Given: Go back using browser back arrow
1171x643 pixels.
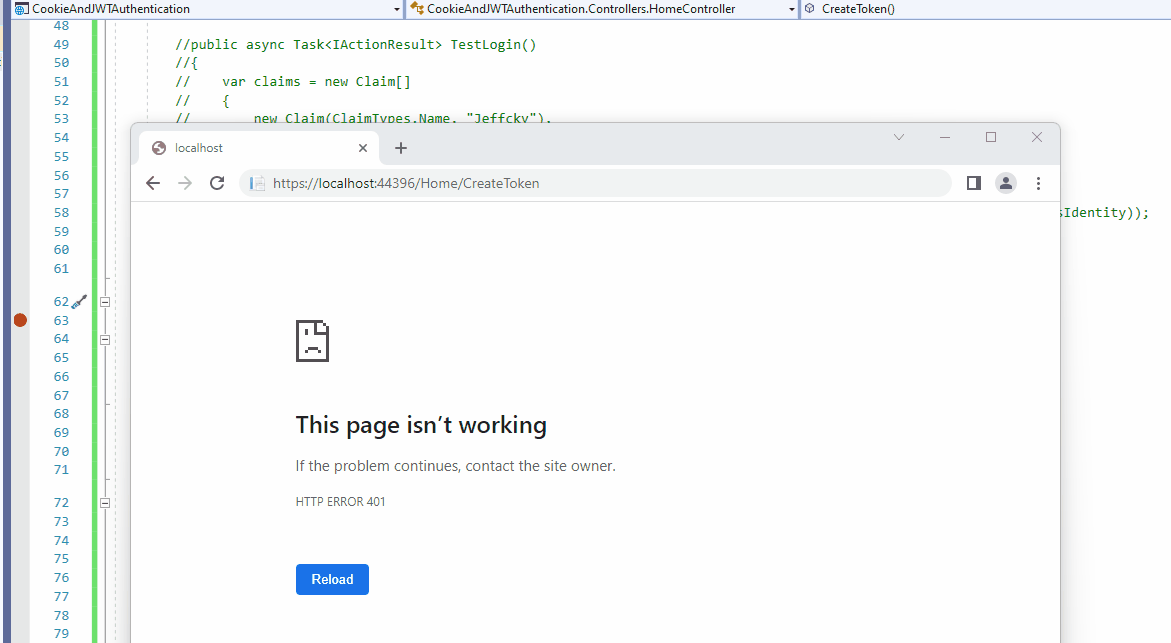Looking at the screenshot, I should tap(153, 183).
